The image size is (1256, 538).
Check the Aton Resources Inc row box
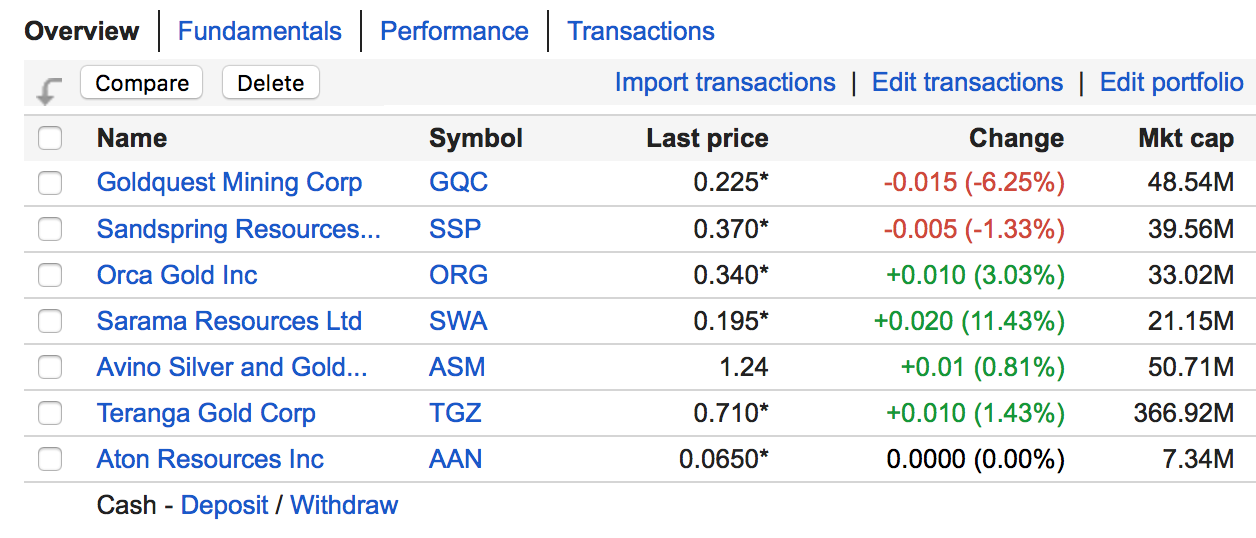(x=50, y=459)
